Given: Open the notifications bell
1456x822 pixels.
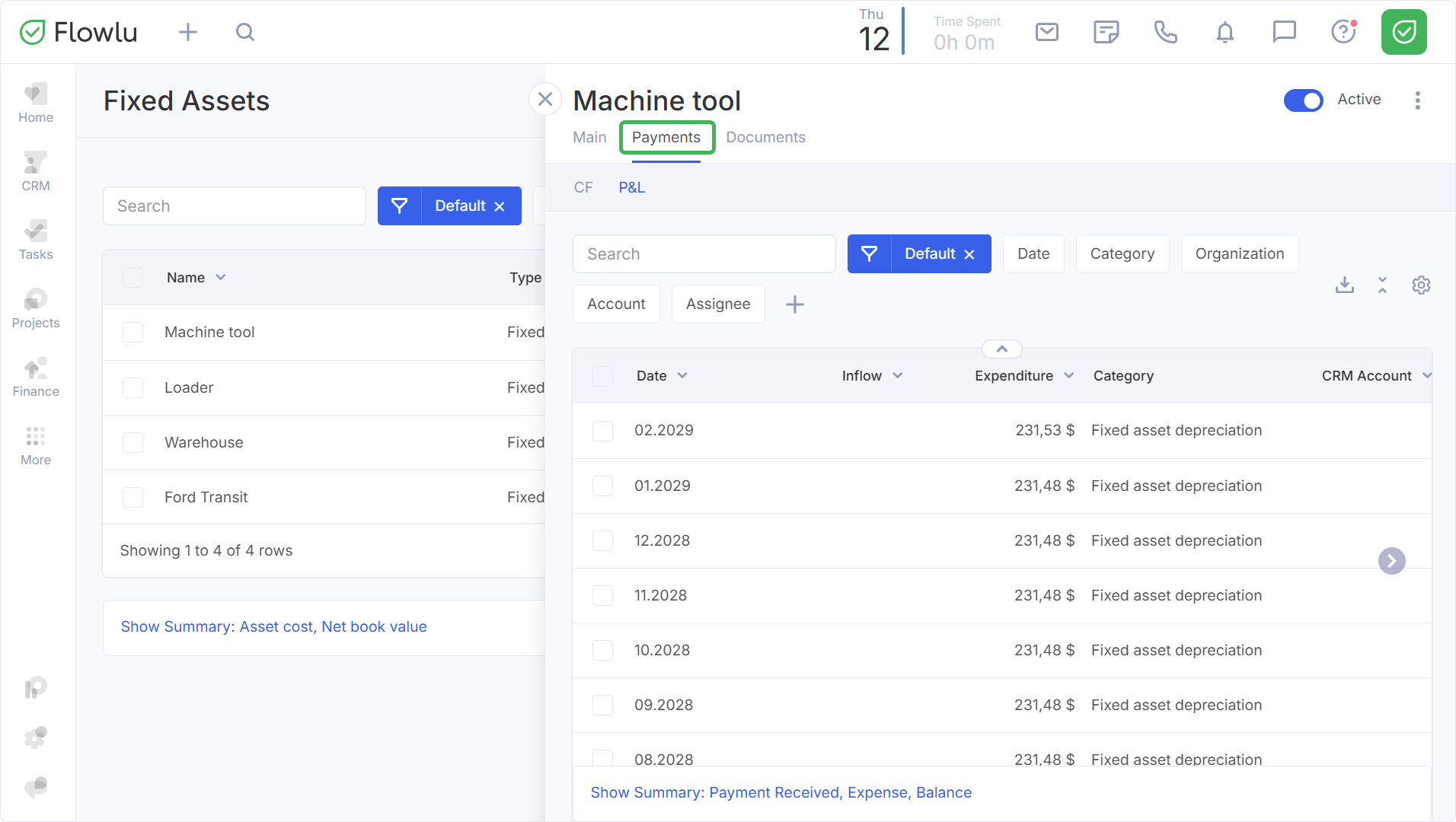Looking at the screenshot, I should pos(1225,32).
